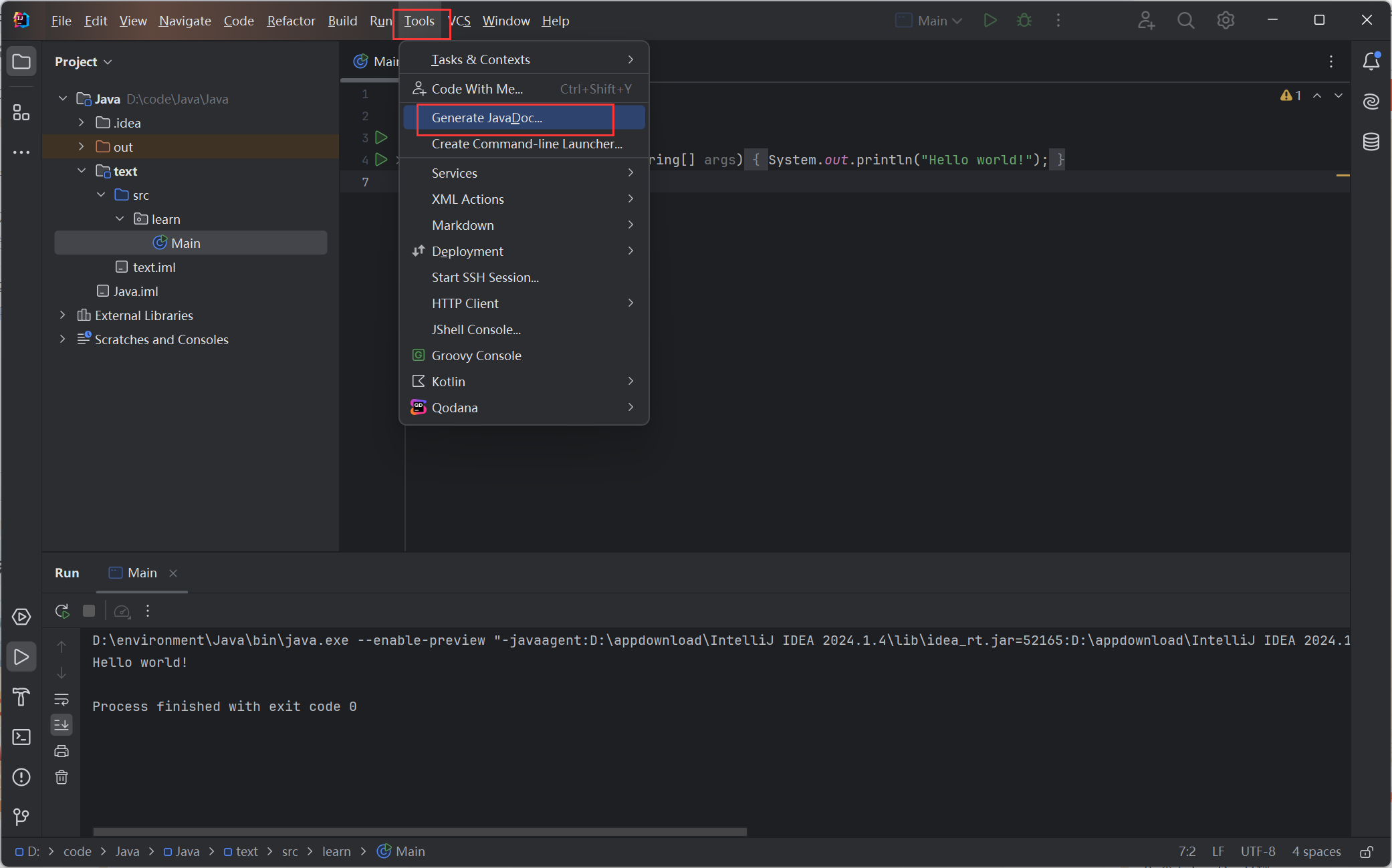Stop process button in Run panel

89,611
